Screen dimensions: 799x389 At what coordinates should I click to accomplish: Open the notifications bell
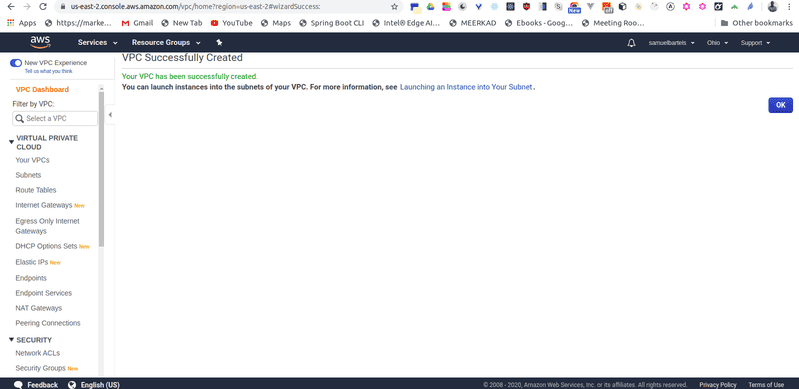pos(631,43)
